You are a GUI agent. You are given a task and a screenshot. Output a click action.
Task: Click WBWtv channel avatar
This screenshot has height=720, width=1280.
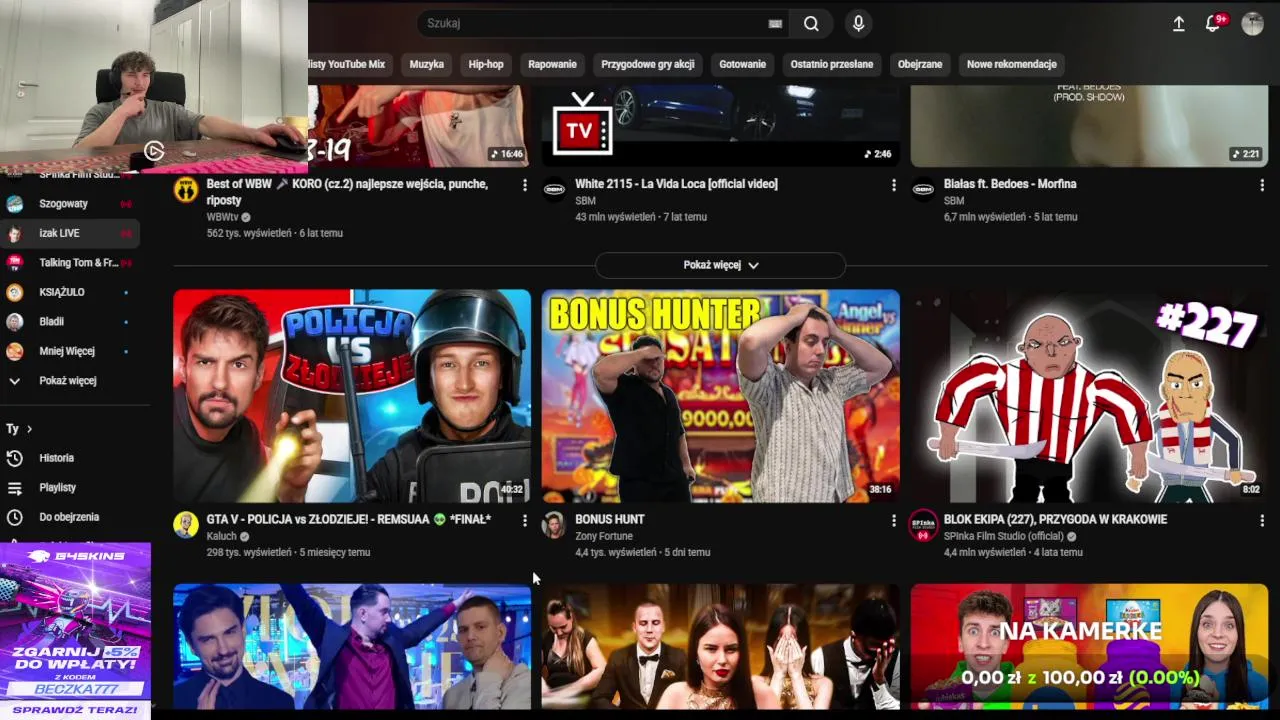point(186,190)
